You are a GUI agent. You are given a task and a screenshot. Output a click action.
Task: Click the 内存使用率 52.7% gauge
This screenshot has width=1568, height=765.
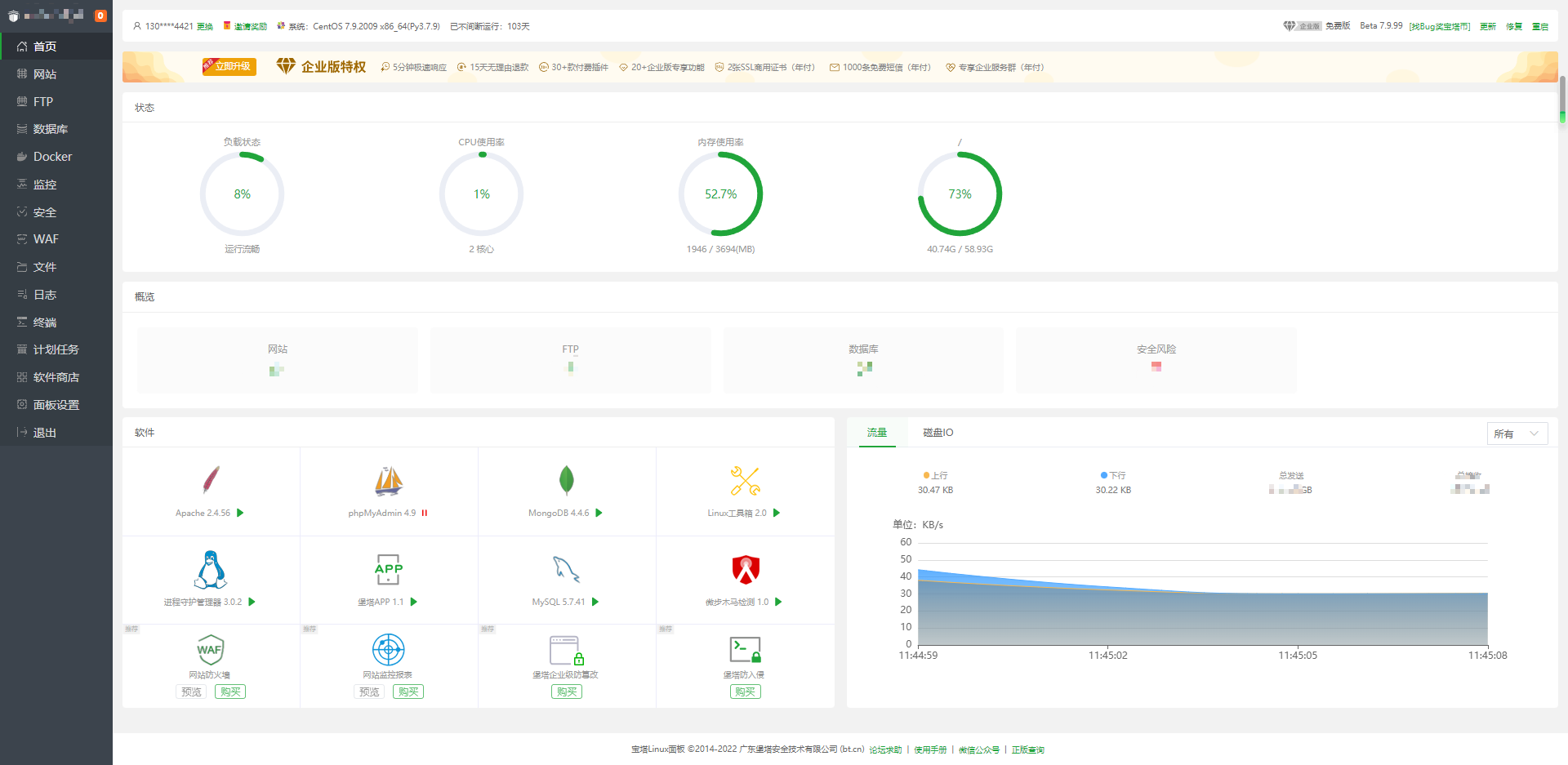tap(721, 194)
